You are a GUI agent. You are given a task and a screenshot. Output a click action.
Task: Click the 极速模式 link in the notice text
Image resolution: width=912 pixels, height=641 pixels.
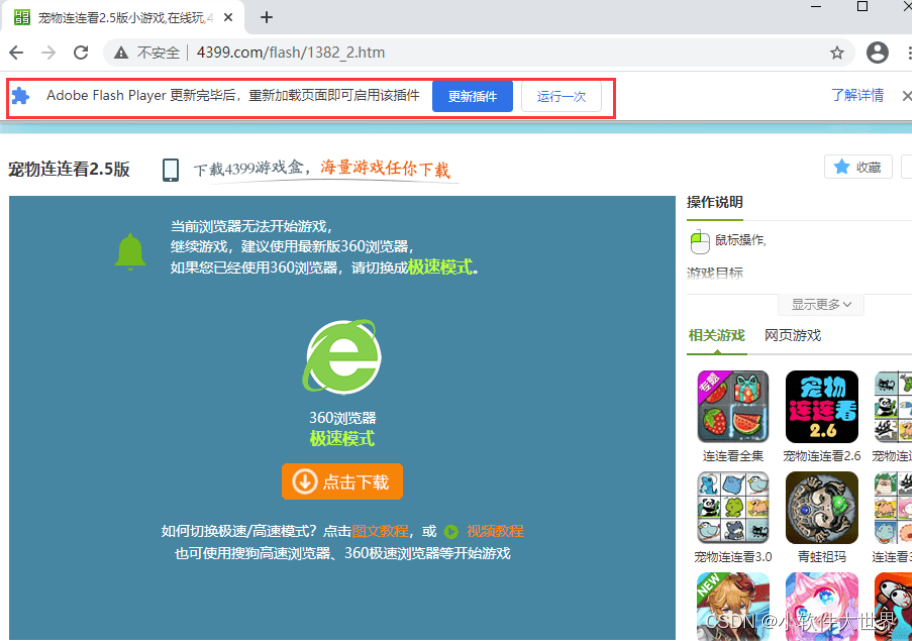point(440,268)
